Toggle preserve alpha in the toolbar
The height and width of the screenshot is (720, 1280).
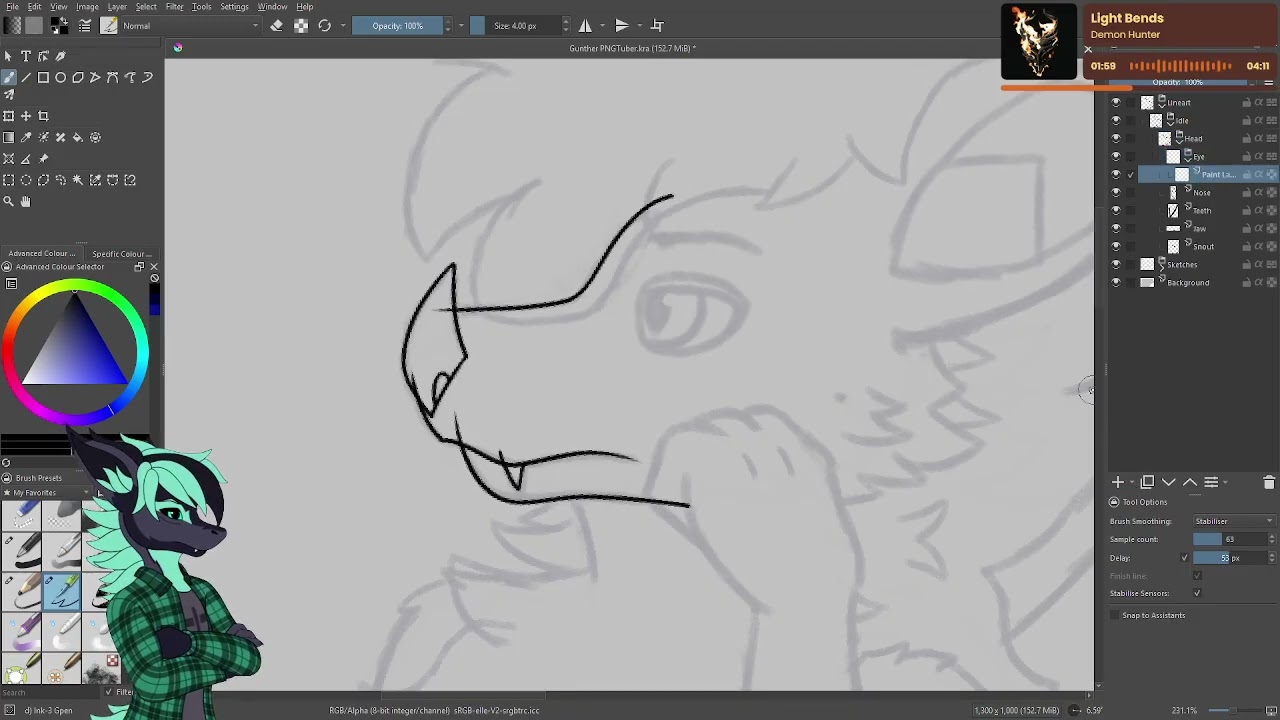coord(301,25)
